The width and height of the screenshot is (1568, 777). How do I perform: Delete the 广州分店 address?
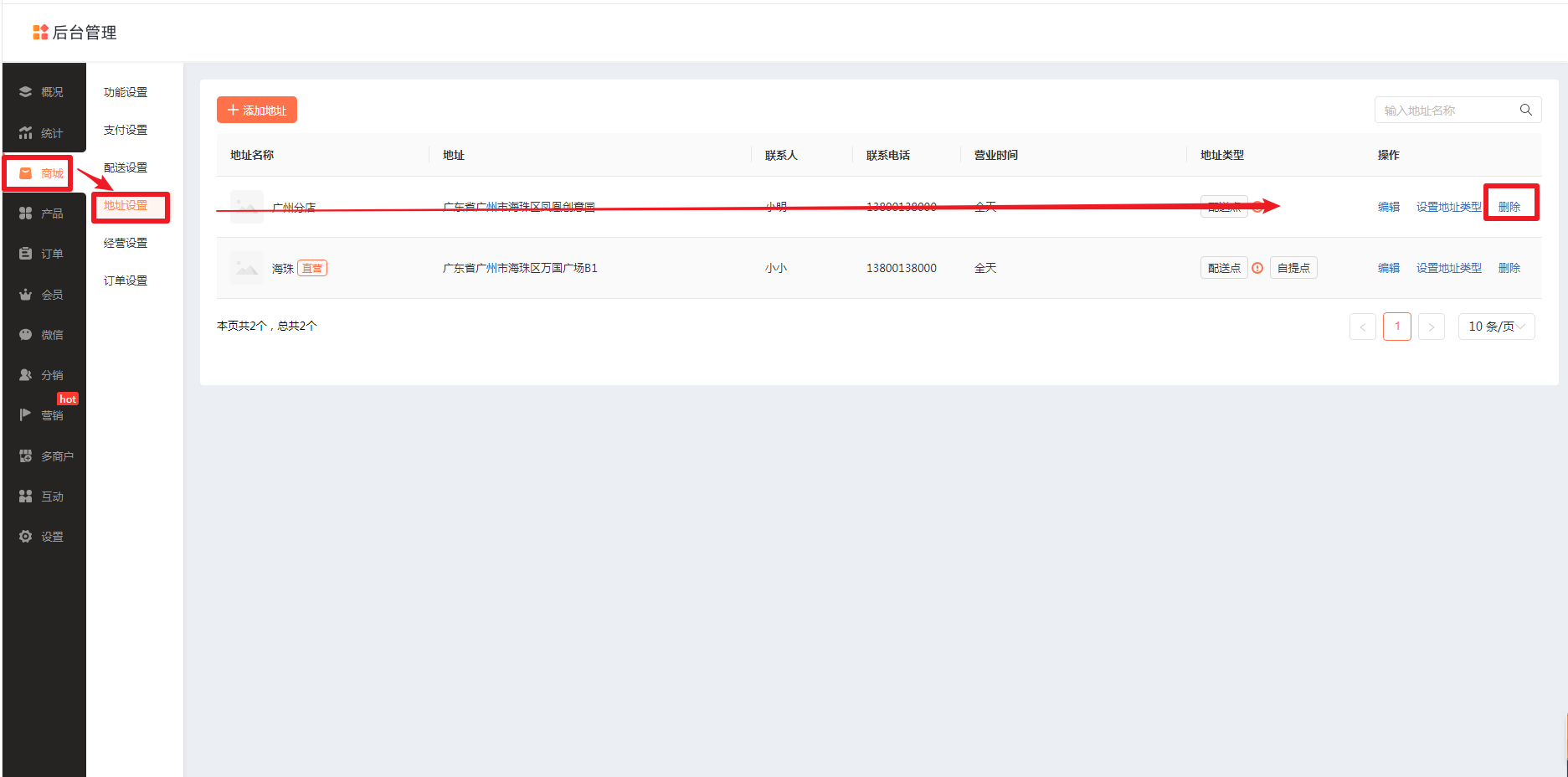coord(1509,207)
